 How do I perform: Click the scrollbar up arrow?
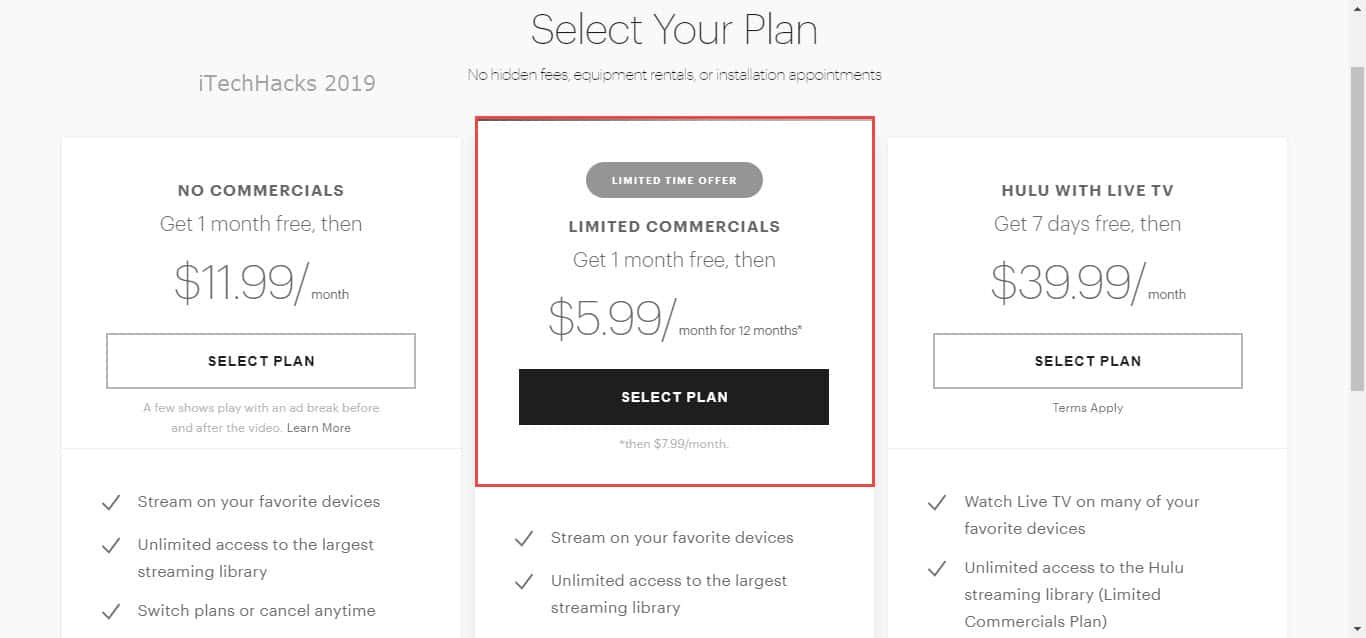click(1357, 9)
